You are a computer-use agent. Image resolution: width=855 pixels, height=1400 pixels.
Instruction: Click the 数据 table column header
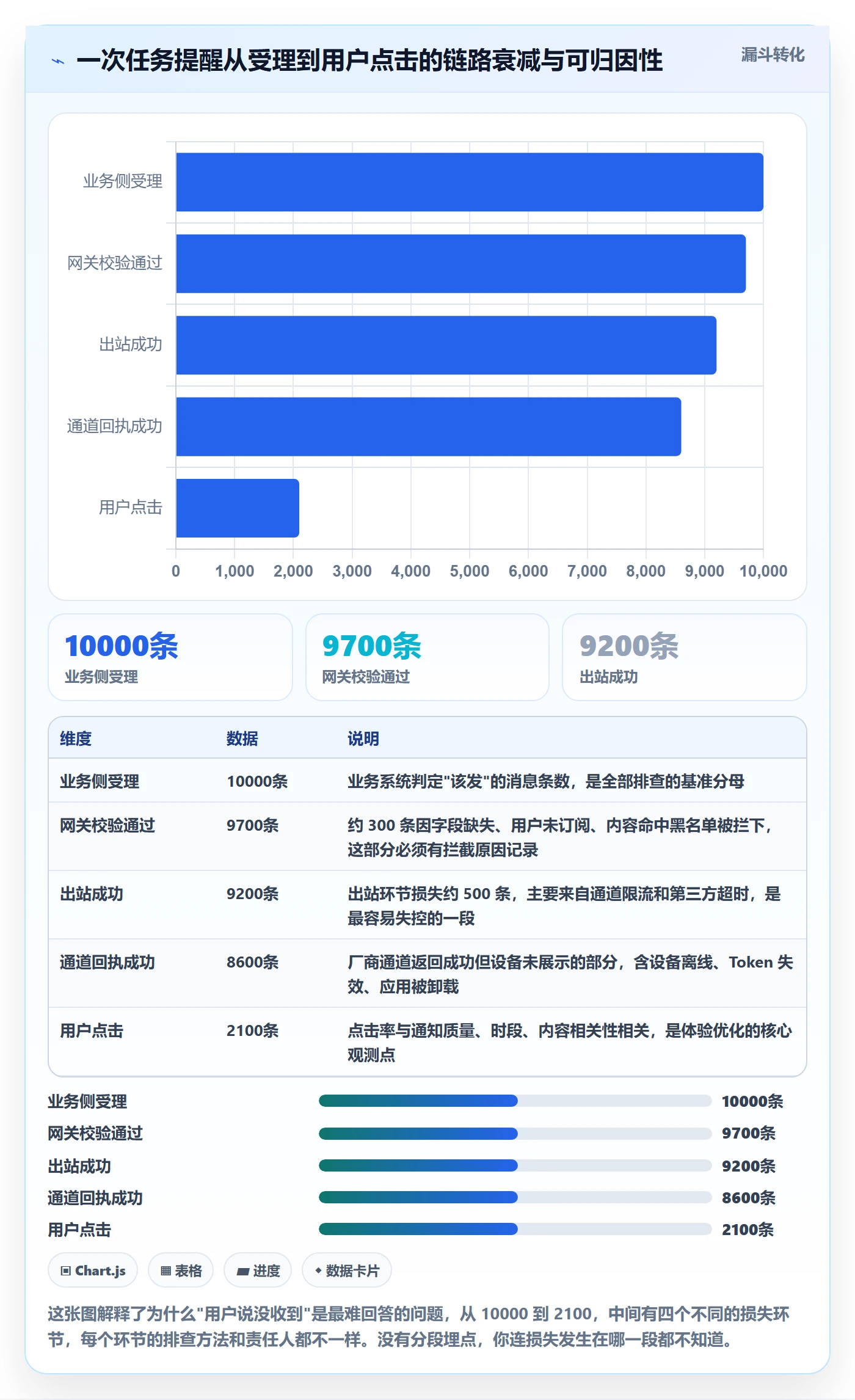(242, 738)
